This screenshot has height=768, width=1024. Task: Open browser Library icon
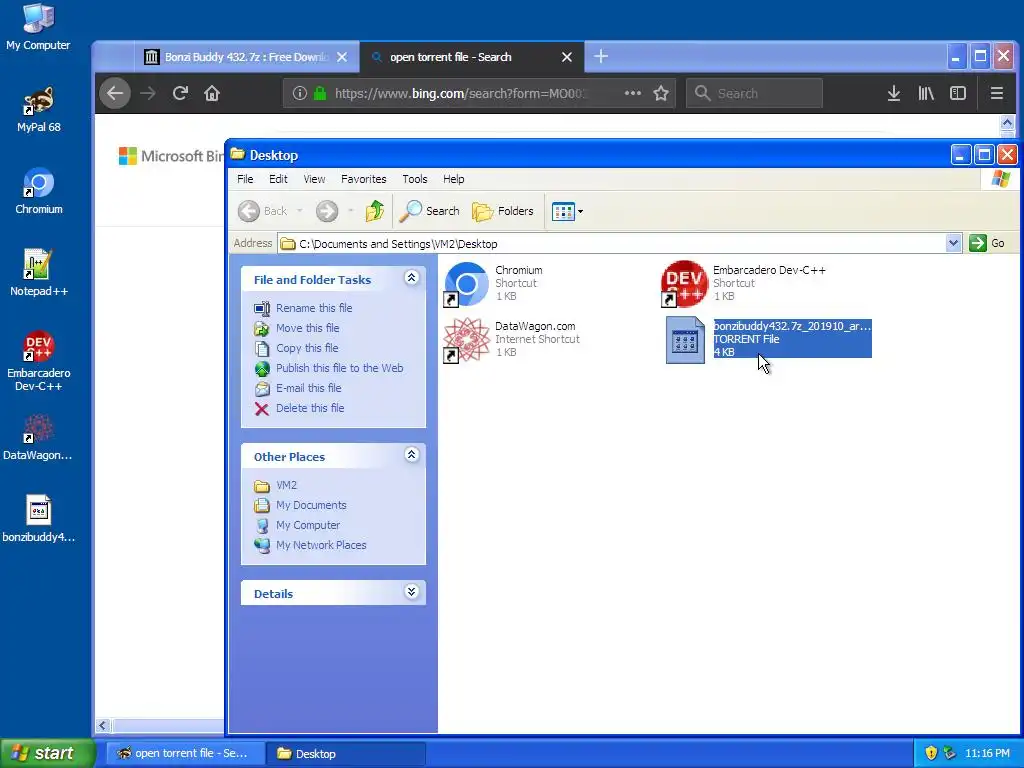tap(926, 93)
